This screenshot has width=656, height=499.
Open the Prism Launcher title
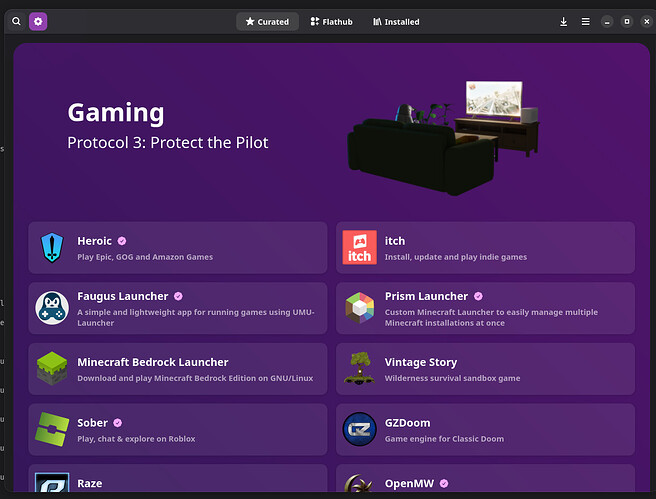[426, 296]
